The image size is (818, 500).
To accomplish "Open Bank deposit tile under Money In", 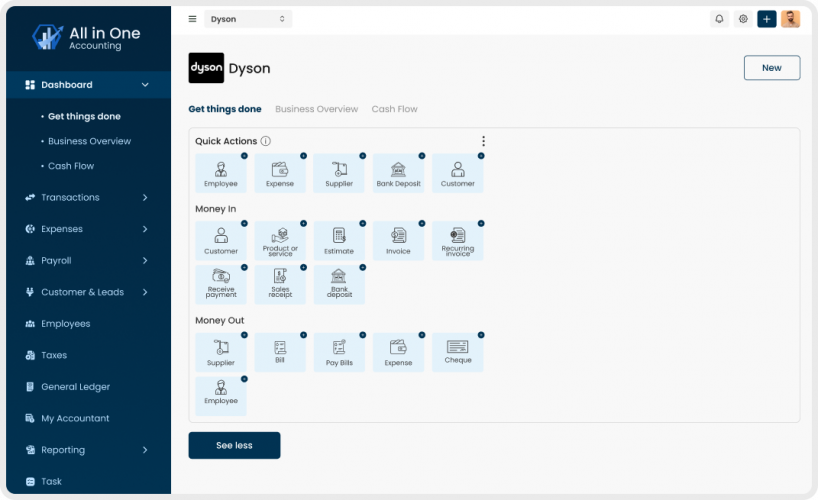I will (x=339, y=284).
